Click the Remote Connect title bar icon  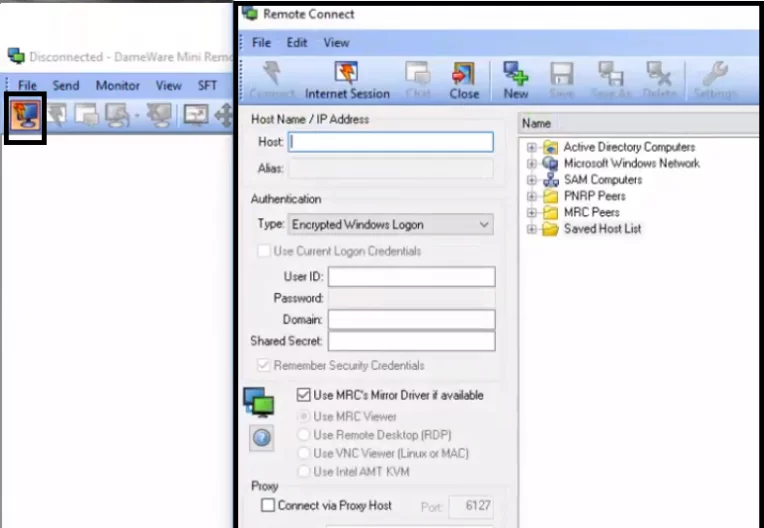click(250, 13)
